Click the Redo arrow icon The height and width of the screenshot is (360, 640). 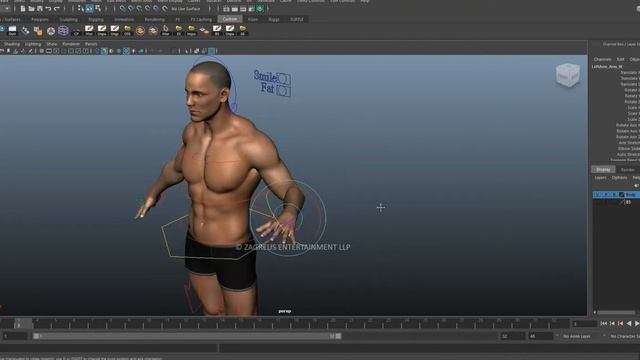pyautogui.click(x=57, y=9)
